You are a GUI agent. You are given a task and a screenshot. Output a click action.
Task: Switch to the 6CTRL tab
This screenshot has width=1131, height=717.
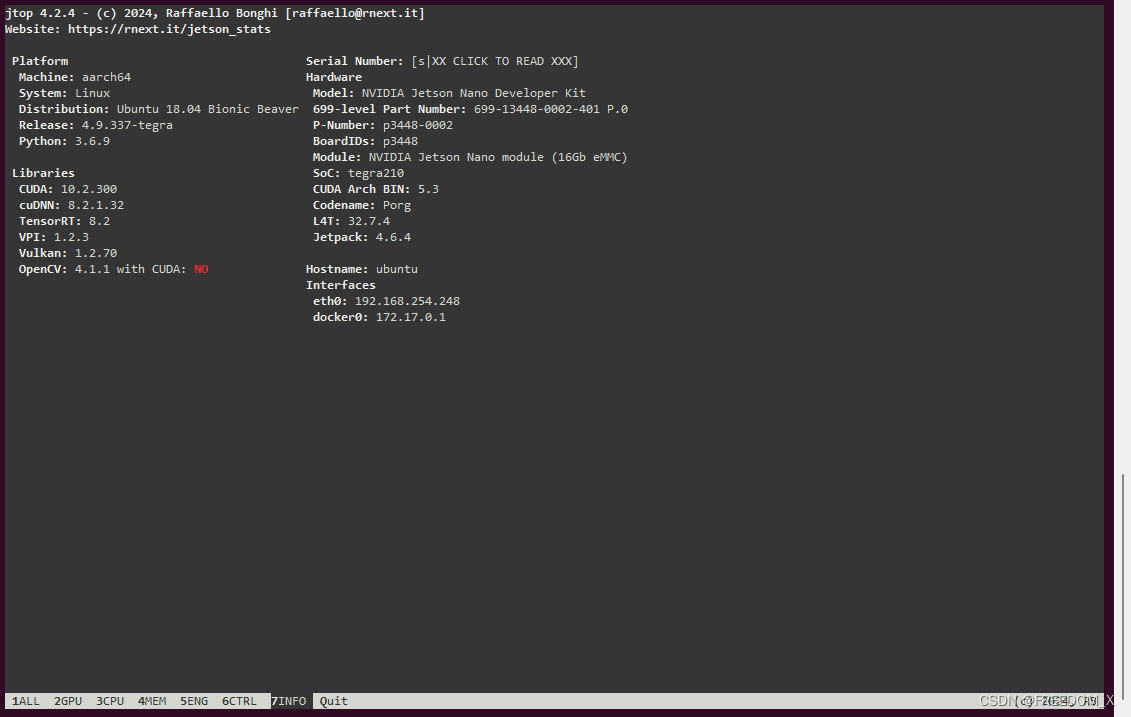[239, 701]
